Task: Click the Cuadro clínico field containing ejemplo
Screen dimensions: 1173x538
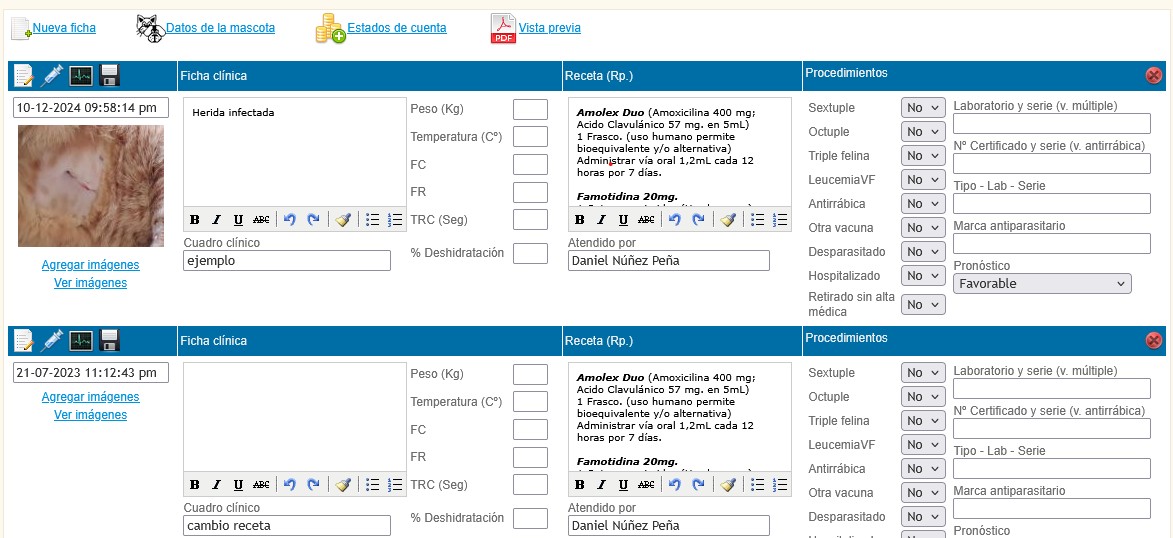Action: tap(287, 260)
